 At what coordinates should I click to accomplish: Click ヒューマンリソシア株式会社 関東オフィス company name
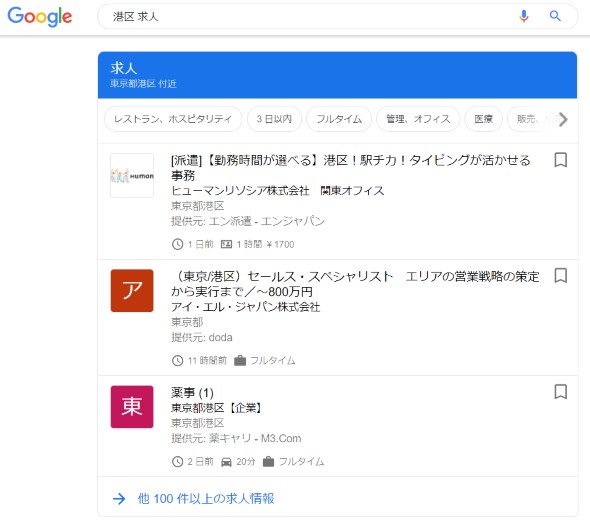click(278, 190)
